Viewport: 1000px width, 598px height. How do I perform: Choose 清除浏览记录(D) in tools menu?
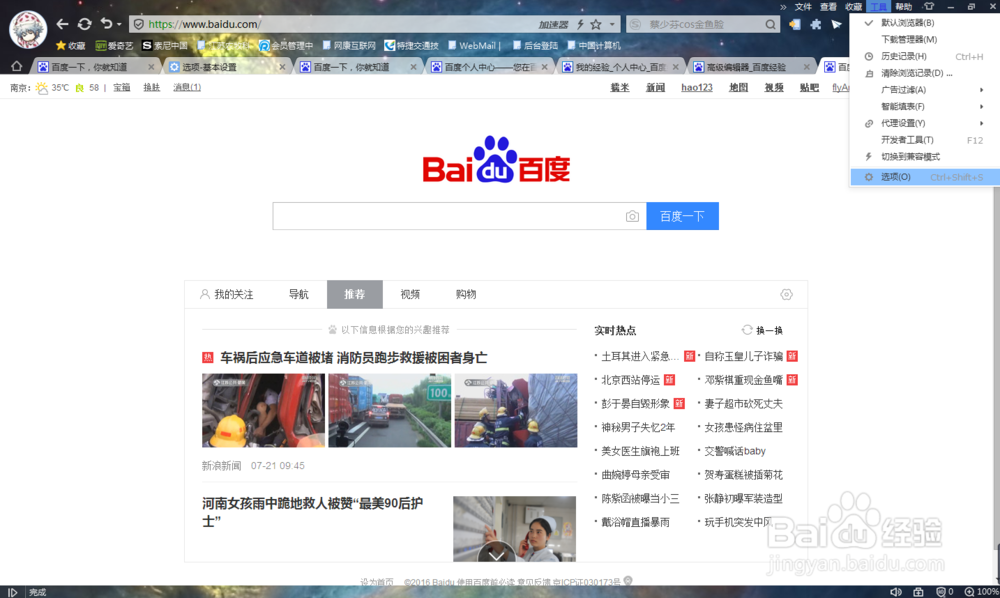tap(925, 73)
